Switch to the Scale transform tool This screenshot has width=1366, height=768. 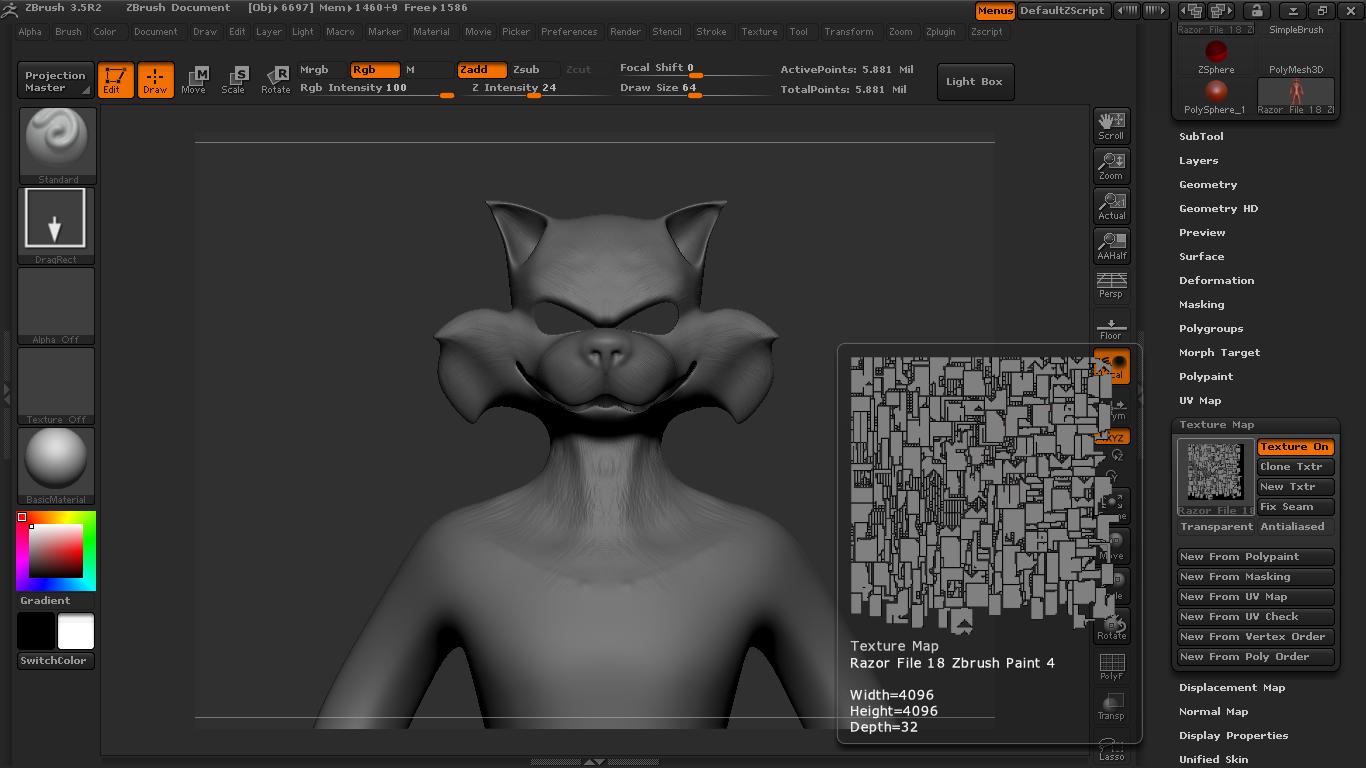pyautogui.click(x=233, y=81)
